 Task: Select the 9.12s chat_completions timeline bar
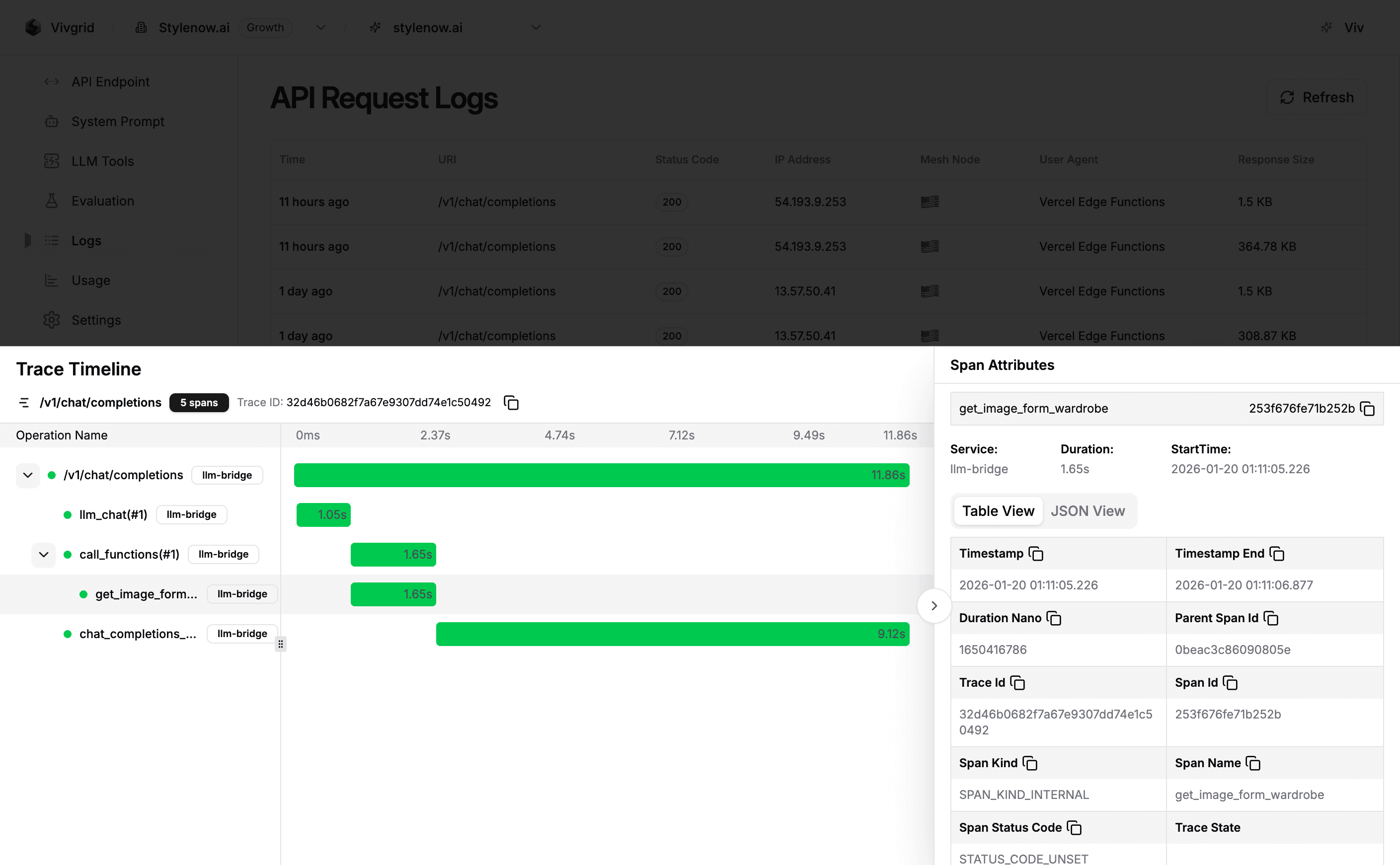coord(673,633)
